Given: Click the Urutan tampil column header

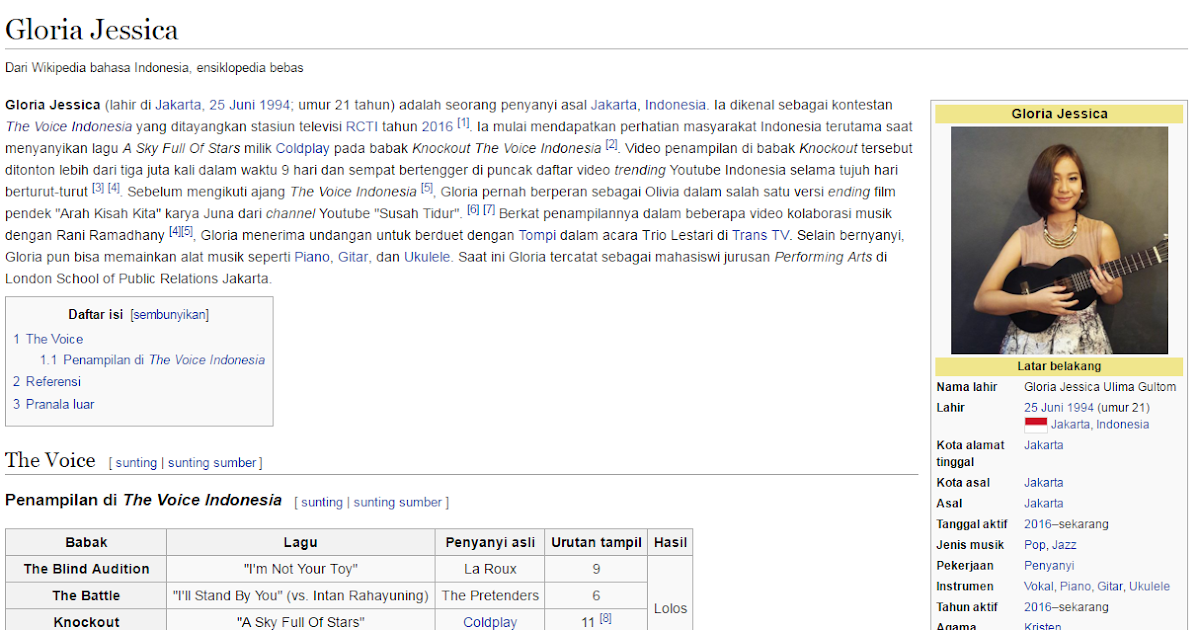Looking at the screenshot, I should 596,543.
